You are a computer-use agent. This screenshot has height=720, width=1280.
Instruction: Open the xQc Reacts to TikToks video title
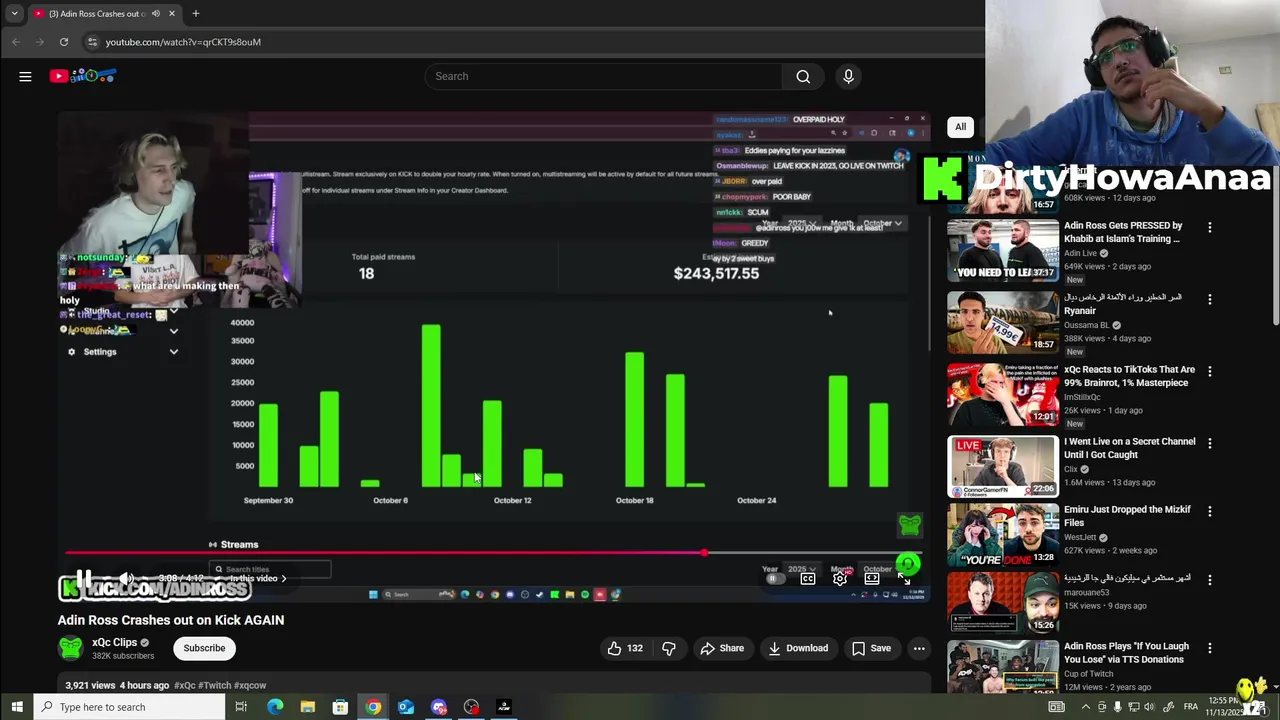(x=1129, y=376)
